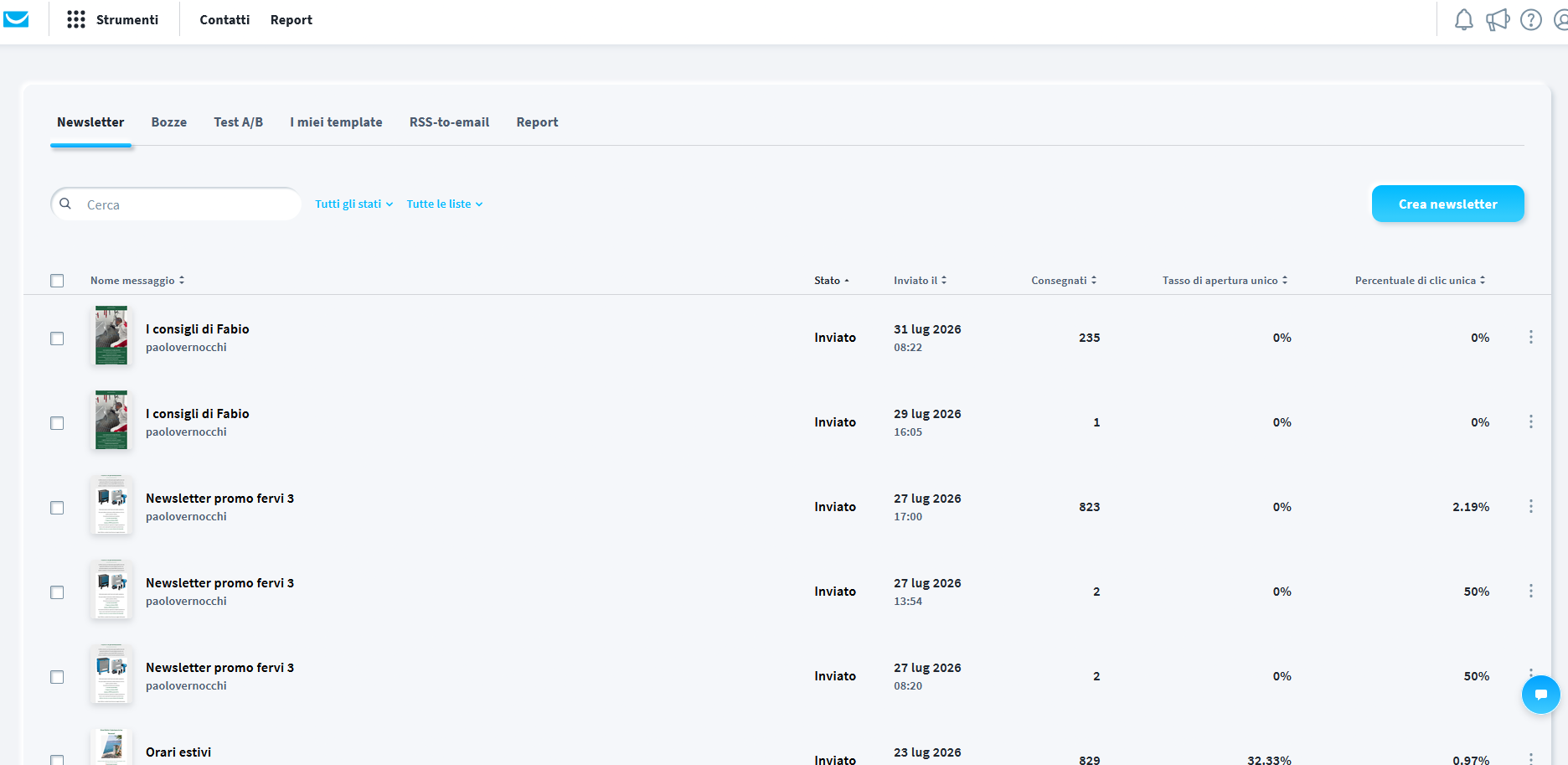Sort by Tasso di apertura unico
The width and height of the screenshot is (1568, 765).
pos(1225,281)
